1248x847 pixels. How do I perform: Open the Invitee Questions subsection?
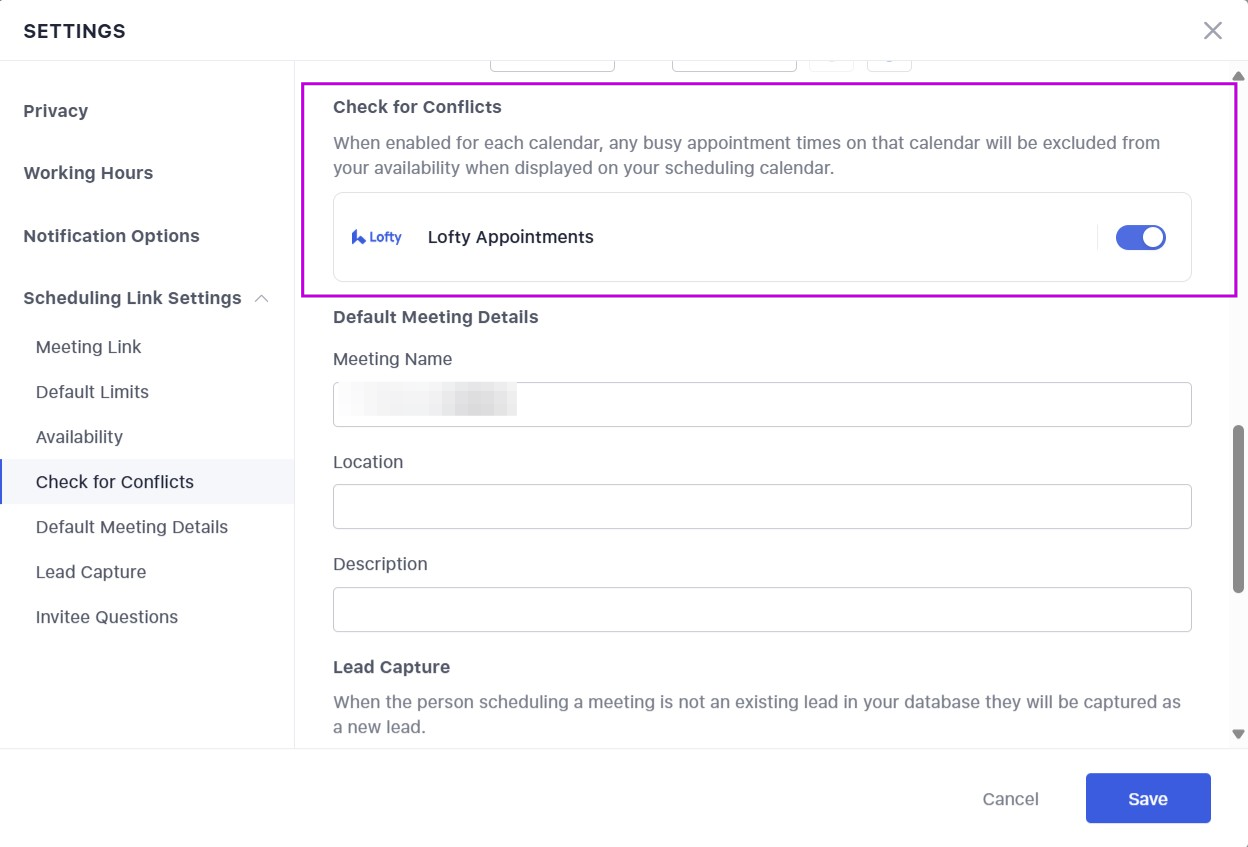(107, 617)
